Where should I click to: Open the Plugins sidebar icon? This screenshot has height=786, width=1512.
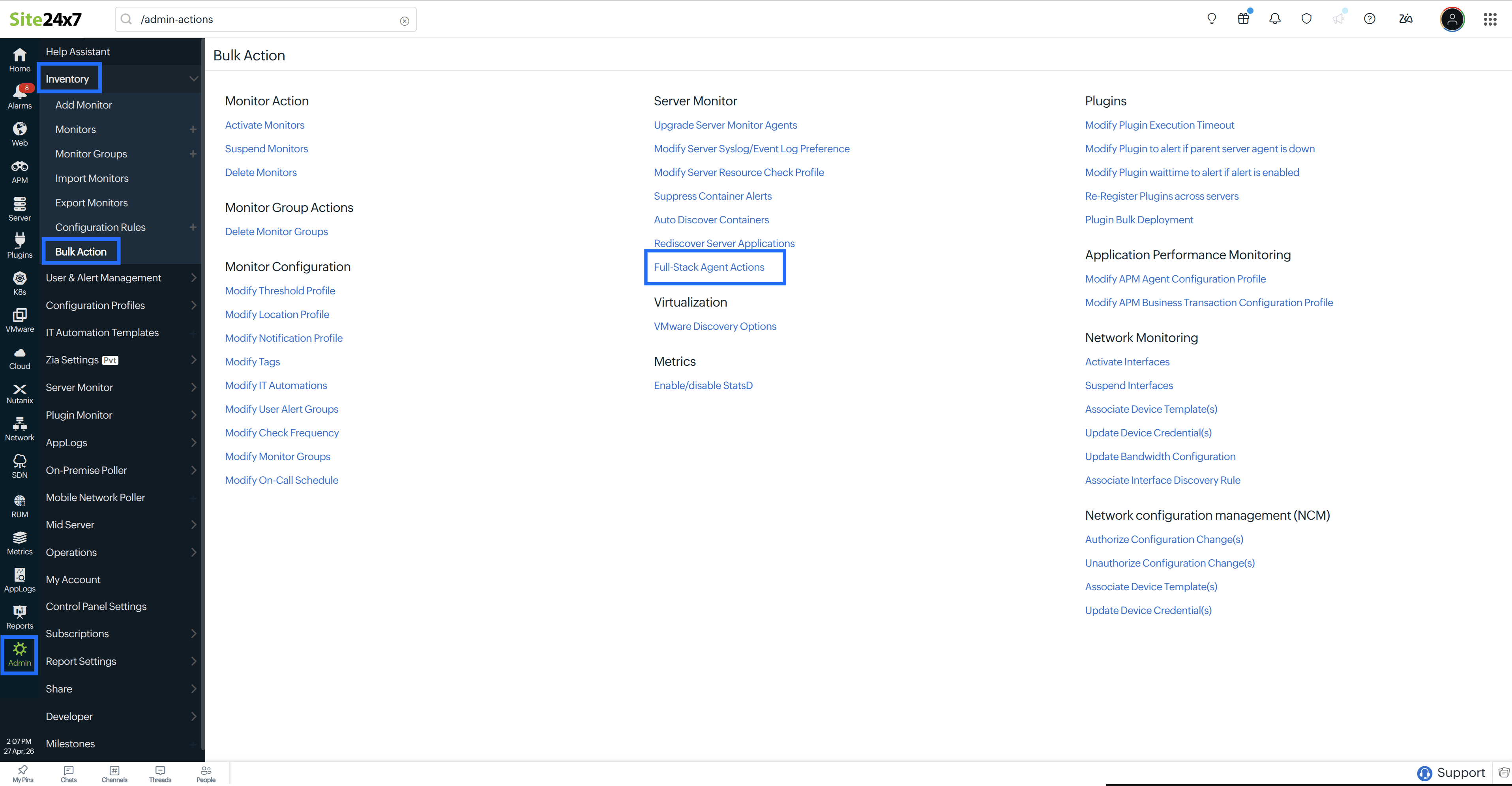19,246
